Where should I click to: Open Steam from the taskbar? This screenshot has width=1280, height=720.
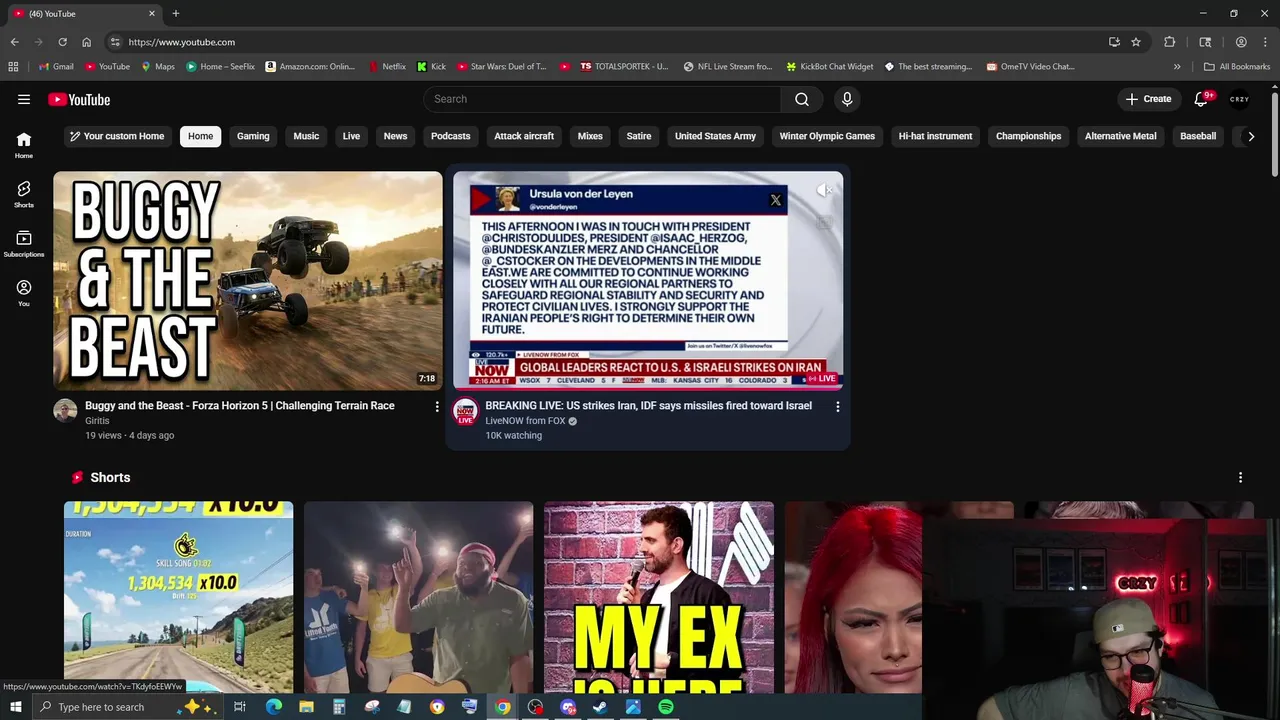pos(600,707)
